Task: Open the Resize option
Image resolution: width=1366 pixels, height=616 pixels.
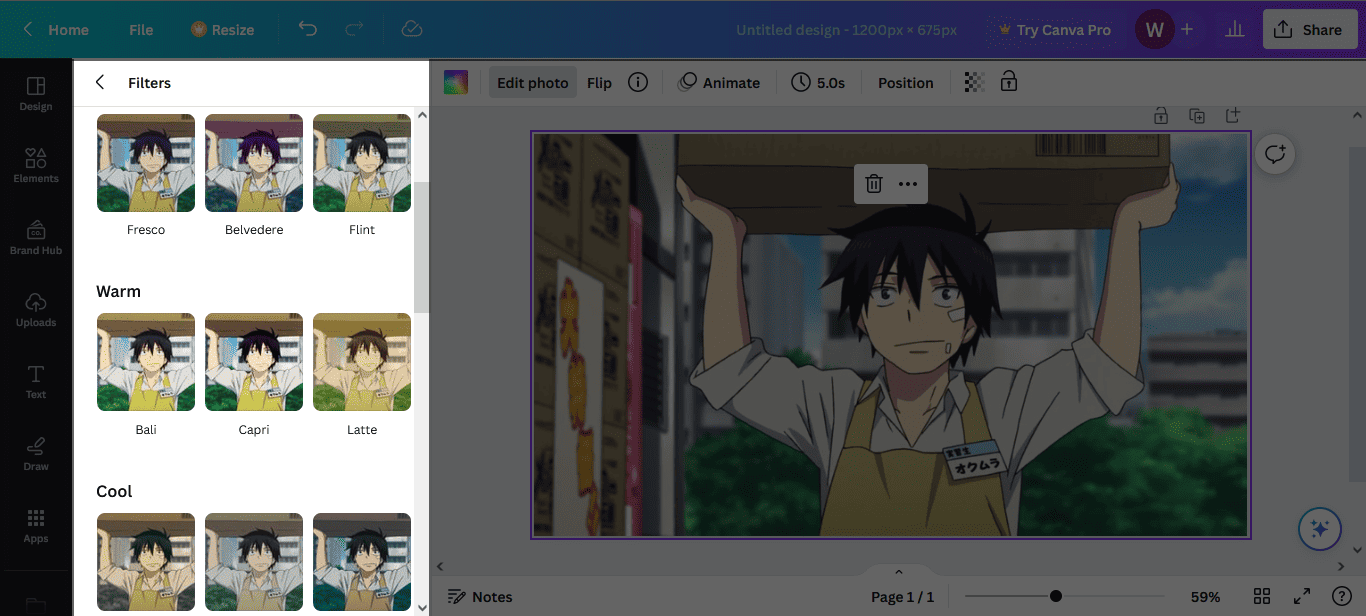Action: (x=222, y=29)
